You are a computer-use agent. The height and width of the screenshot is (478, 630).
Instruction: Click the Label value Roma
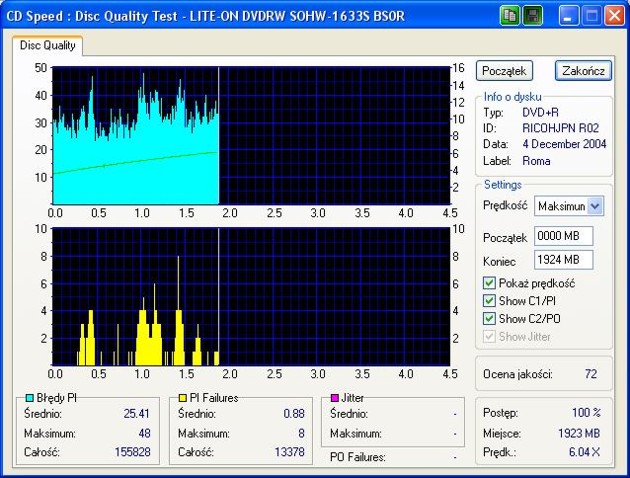(x=536, y=161)
